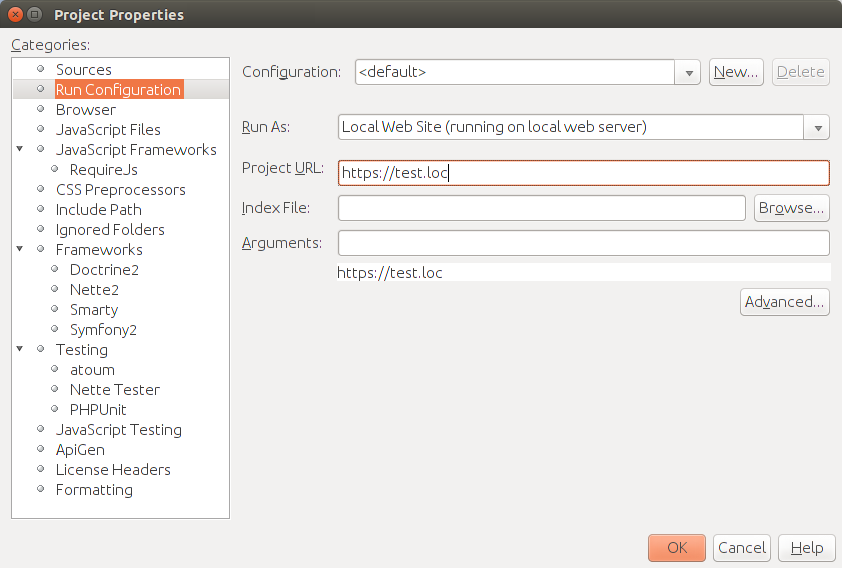The image size is (842, 568).
Task: Click the Browse... button for Index File
Action: (792, 208)
